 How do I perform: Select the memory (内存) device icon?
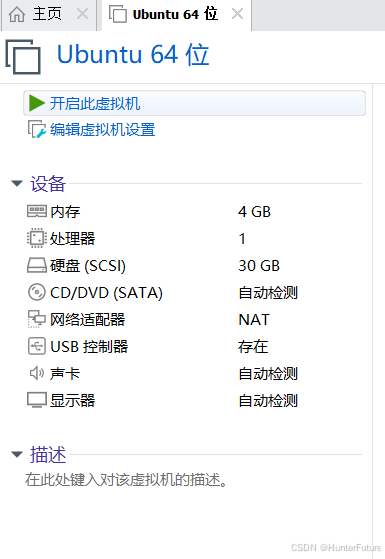click(x=37, y=211)
